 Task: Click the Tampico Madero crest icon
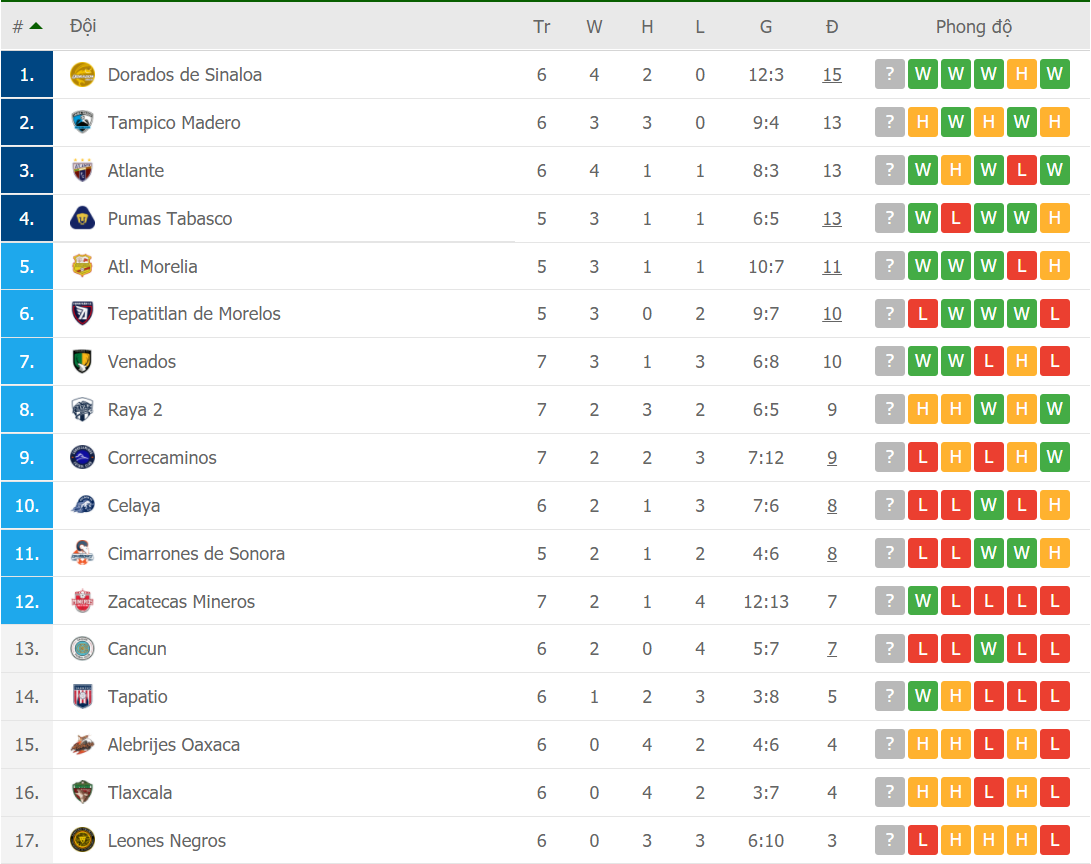82,123
